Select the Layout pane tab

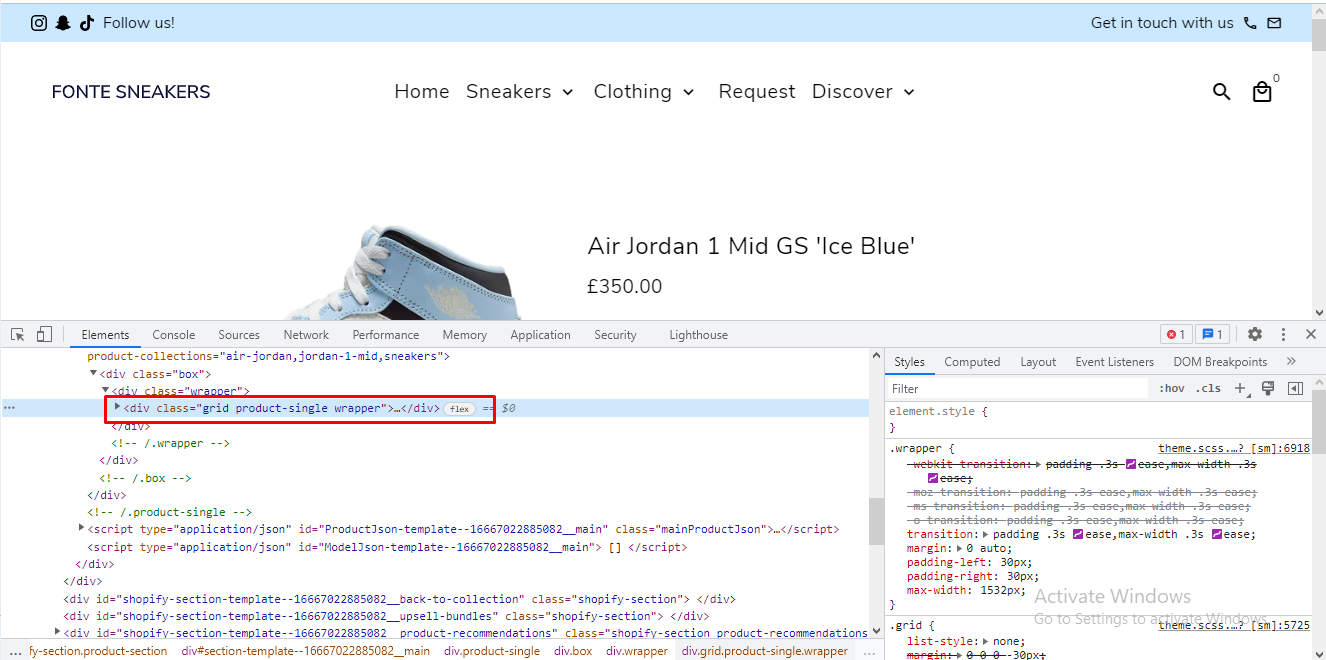point(1038,362)
